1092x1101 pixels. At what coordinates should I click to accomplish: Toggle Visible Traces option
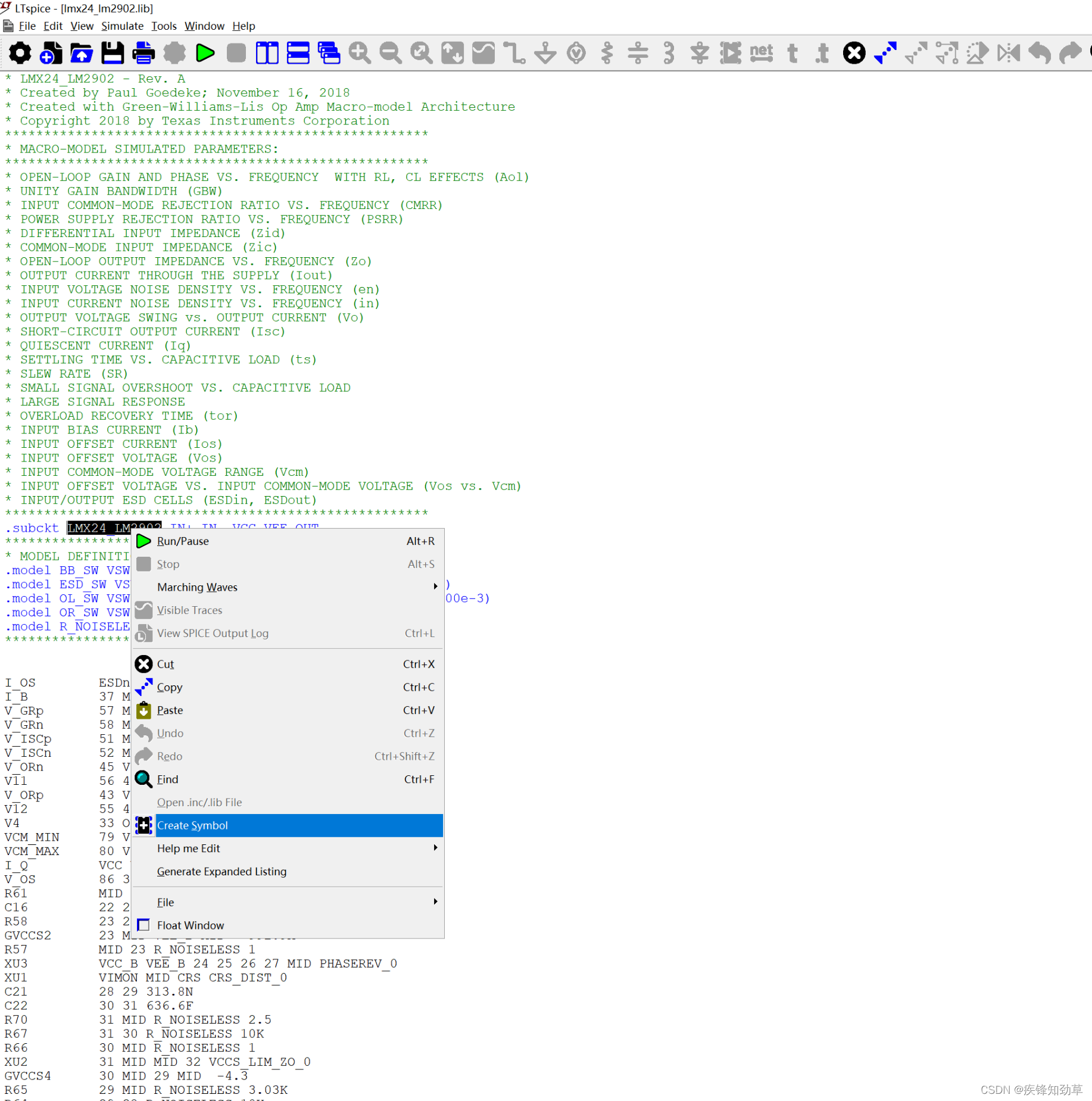189,610
